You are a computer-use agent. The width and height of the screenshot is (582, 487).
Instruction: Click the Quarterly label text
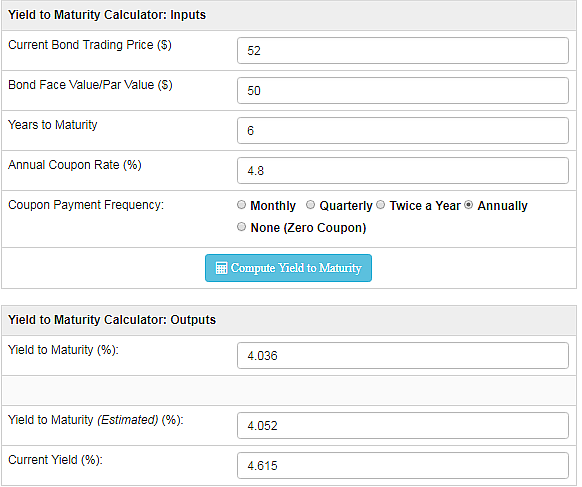point(346,206)
